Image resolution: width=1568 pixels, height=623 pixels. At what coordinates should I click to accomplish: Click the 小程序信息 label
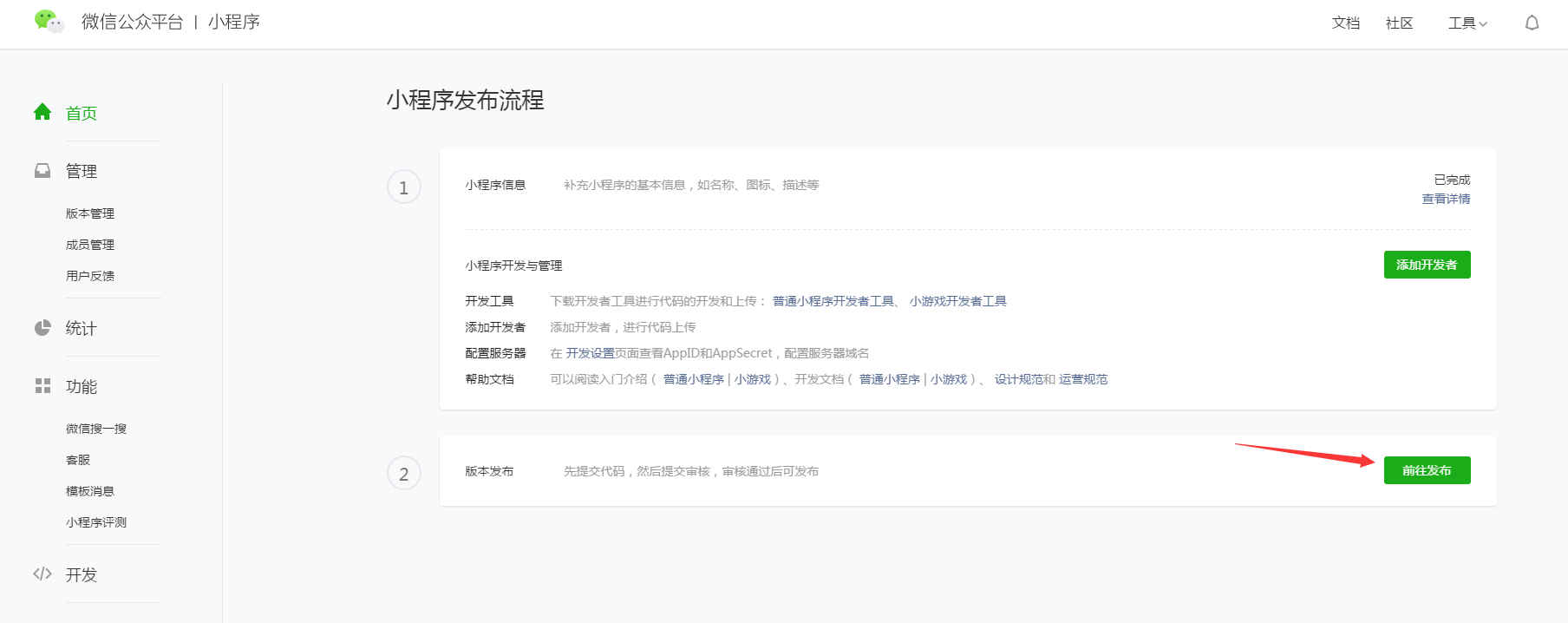point(496,185)
